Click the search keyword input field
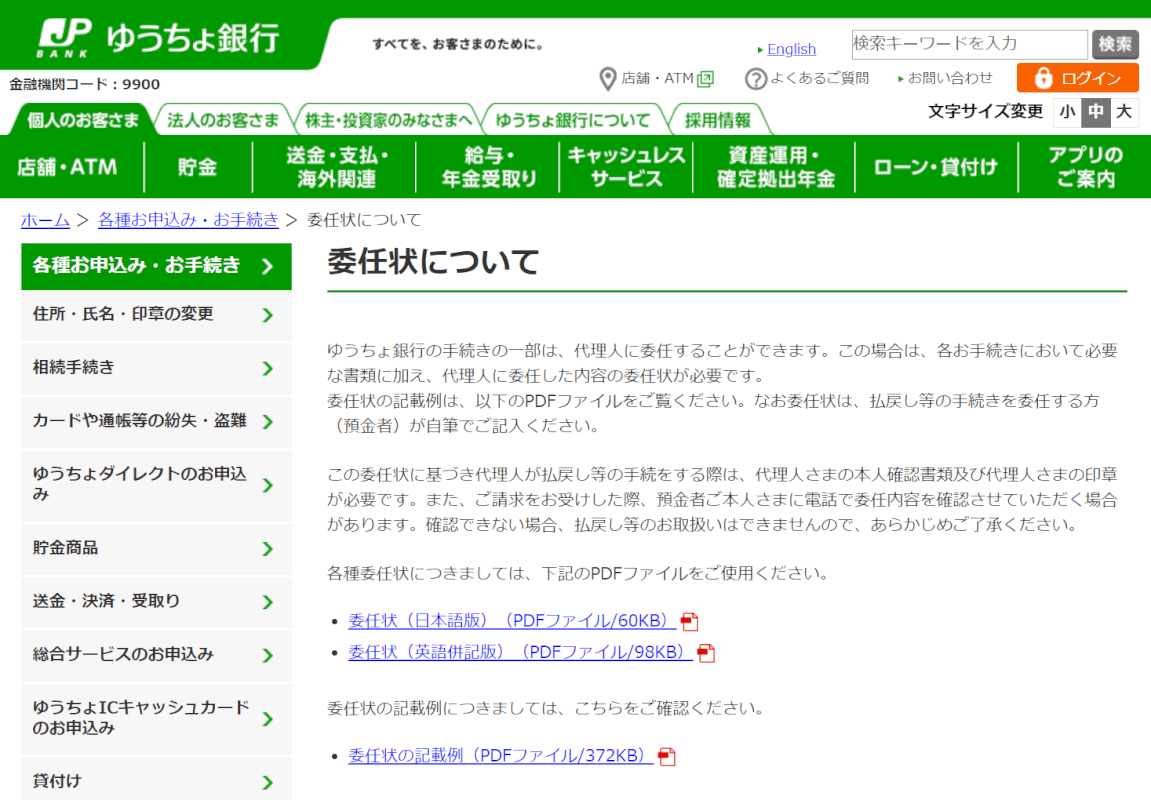 [968, 44]
